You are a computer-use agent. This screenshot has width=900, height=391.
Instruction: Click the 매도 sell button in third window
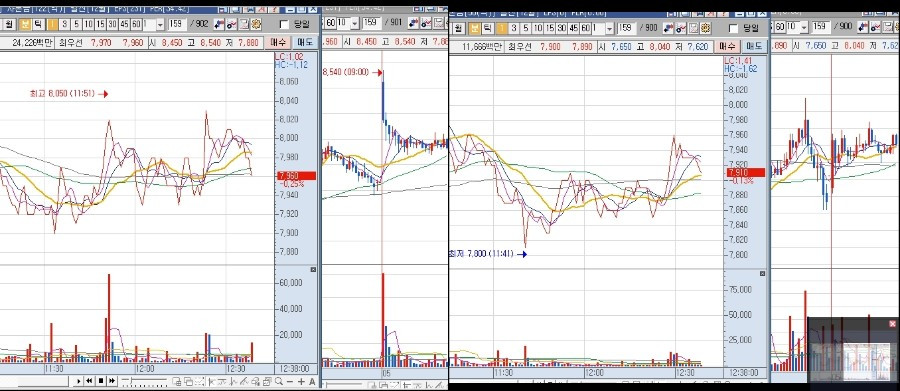[x=754, y=47]
